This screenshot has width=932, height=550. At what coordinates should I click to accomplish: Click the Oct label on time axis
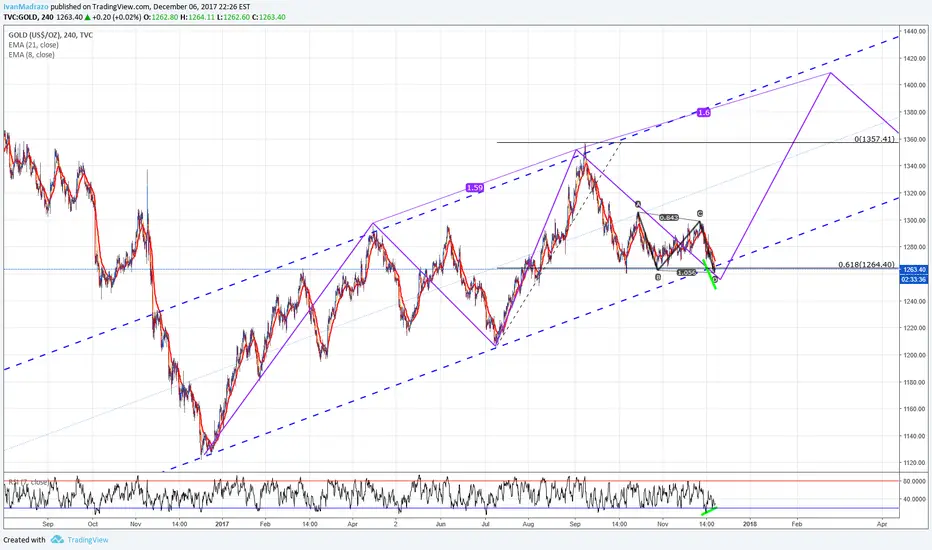click(x=93, y=524)
